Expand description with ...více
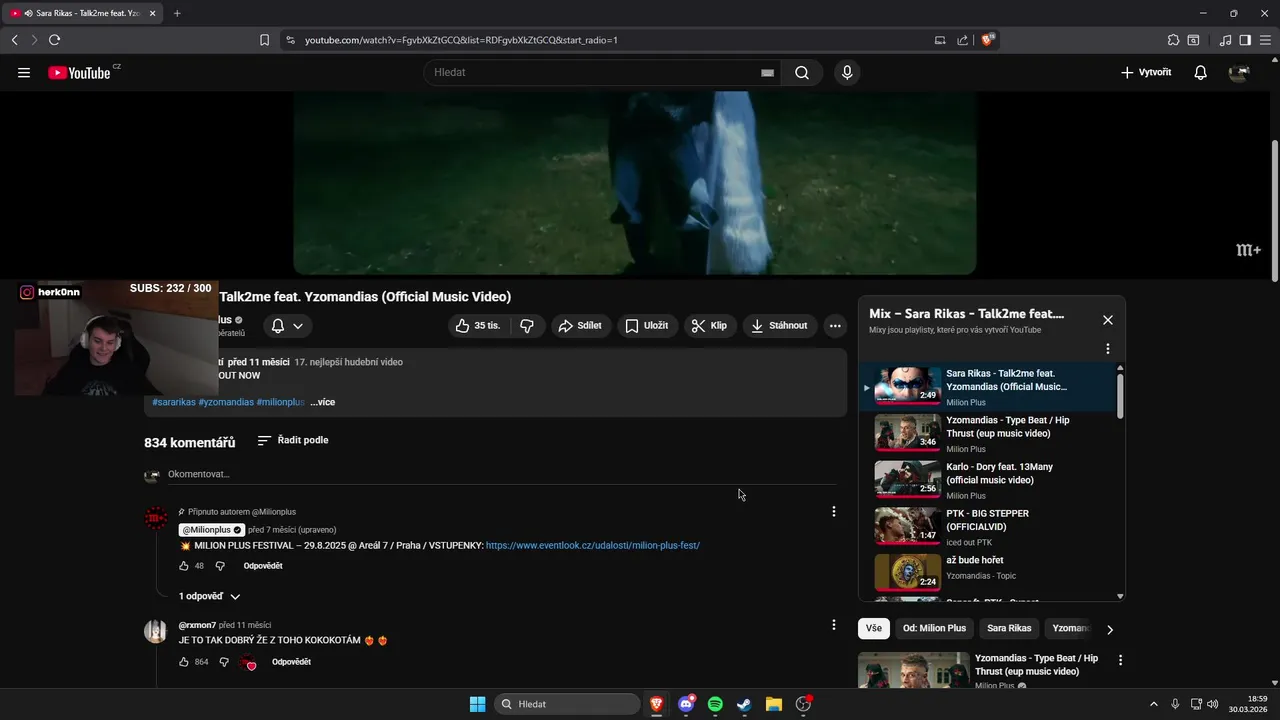 point(322,402)
